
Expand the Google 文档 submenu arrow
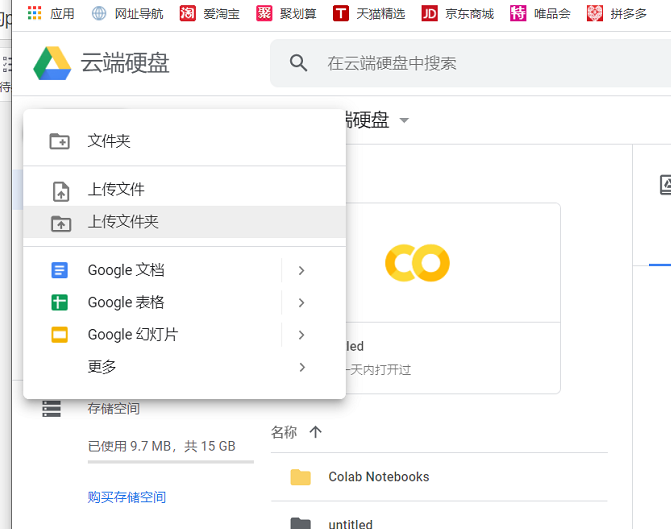click(301, 270)
